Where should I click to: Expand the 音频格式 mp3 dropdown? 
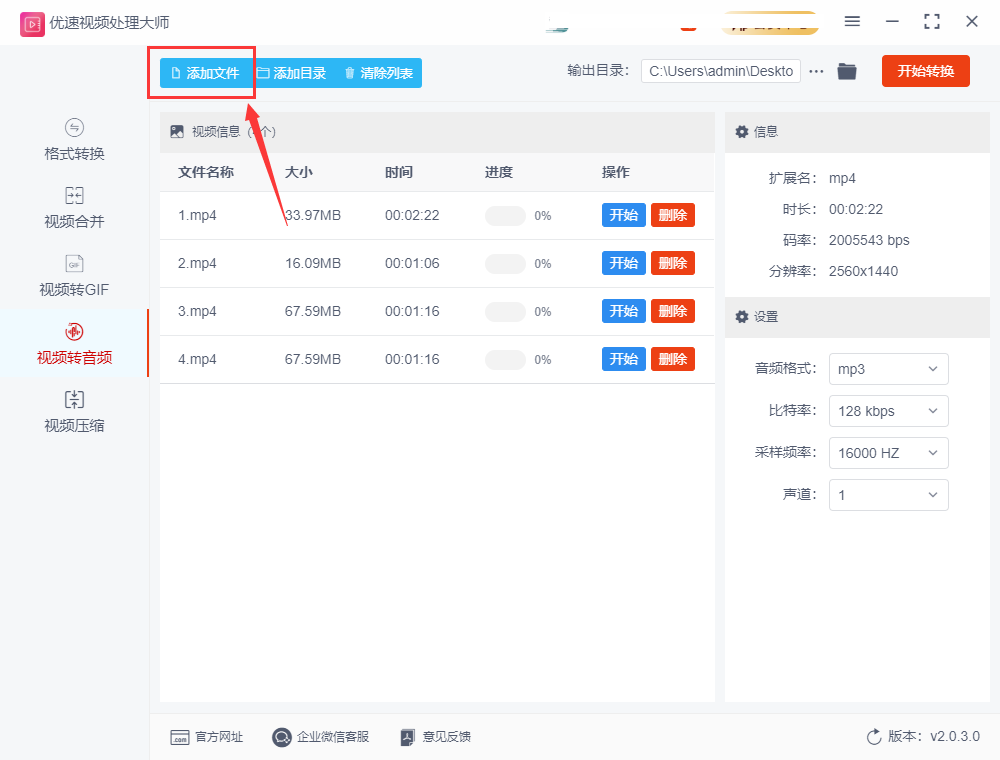pos(888,369)
